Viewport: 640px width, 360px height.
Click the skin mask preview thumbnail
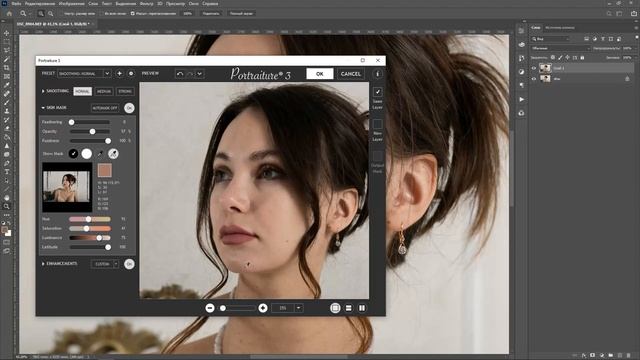tap(67, 187)
